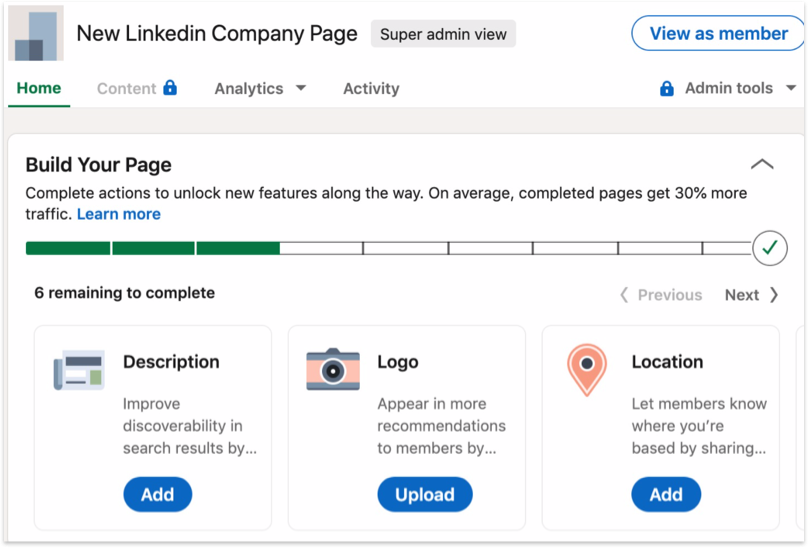This screenshot has width=808, height=548.
Task: Click the Description newspaper icon
Action: point(79,369)
